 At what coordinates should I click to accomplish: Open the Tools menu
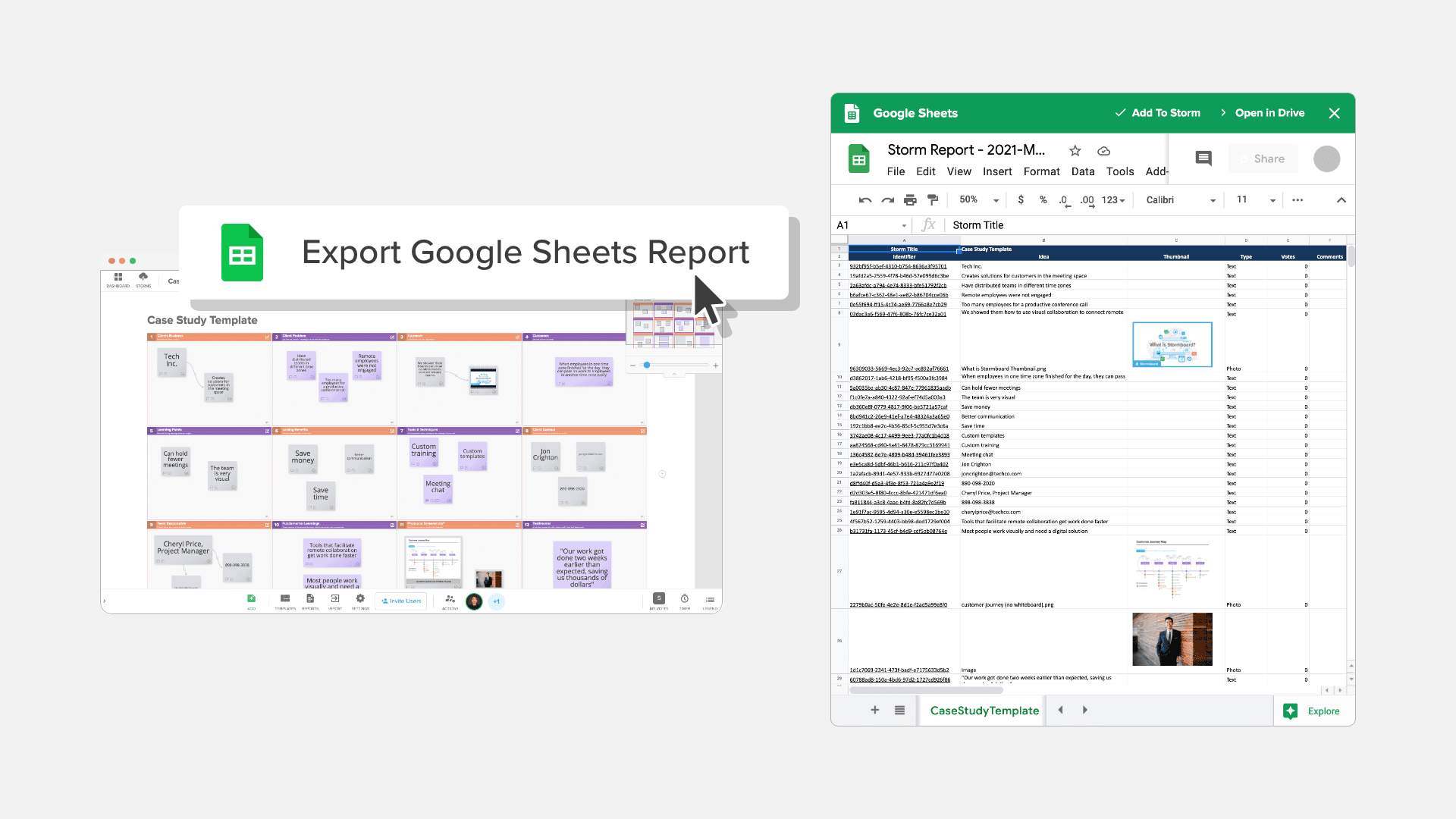coord(1120,171)
